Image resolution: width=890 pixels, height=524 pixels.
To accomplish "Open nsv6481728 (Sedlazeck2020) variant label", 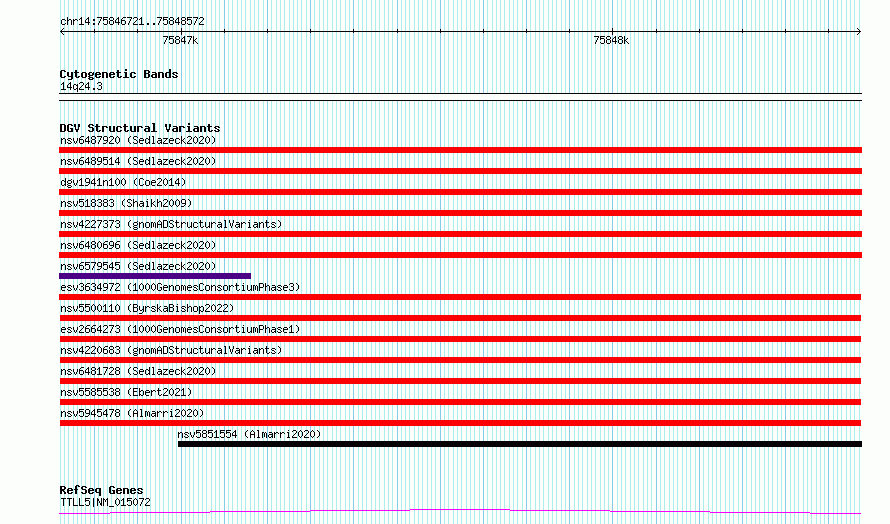I will 138,371.
